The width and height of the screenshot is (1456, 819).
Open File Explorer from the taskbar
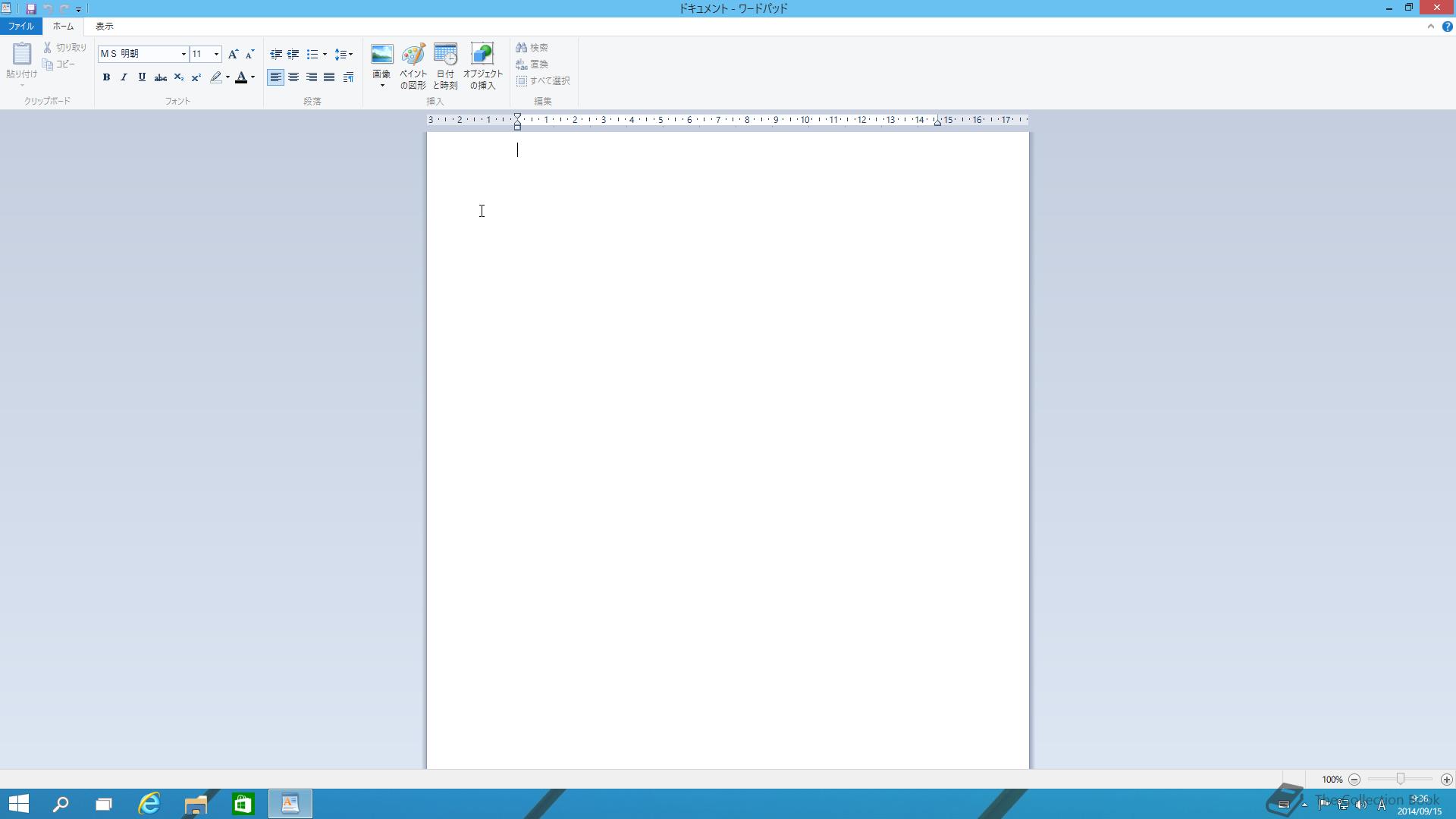pyautogui.click(x=196, y=804)
